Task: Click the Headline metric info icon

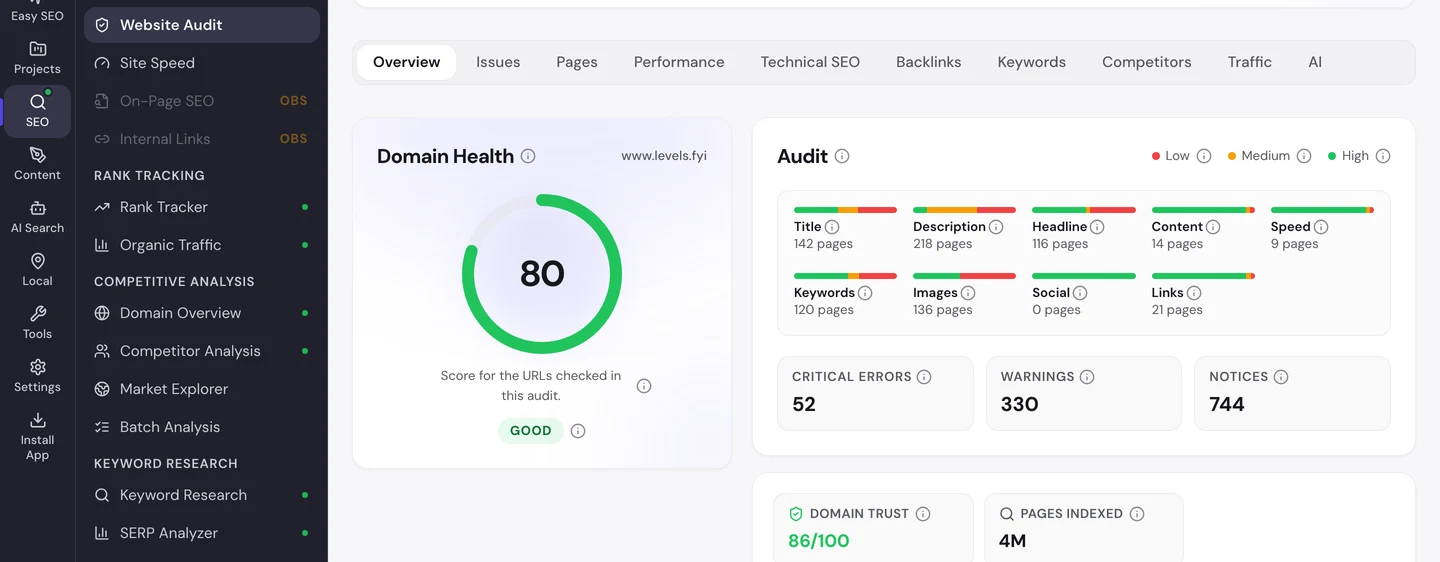Action: 1097,227
